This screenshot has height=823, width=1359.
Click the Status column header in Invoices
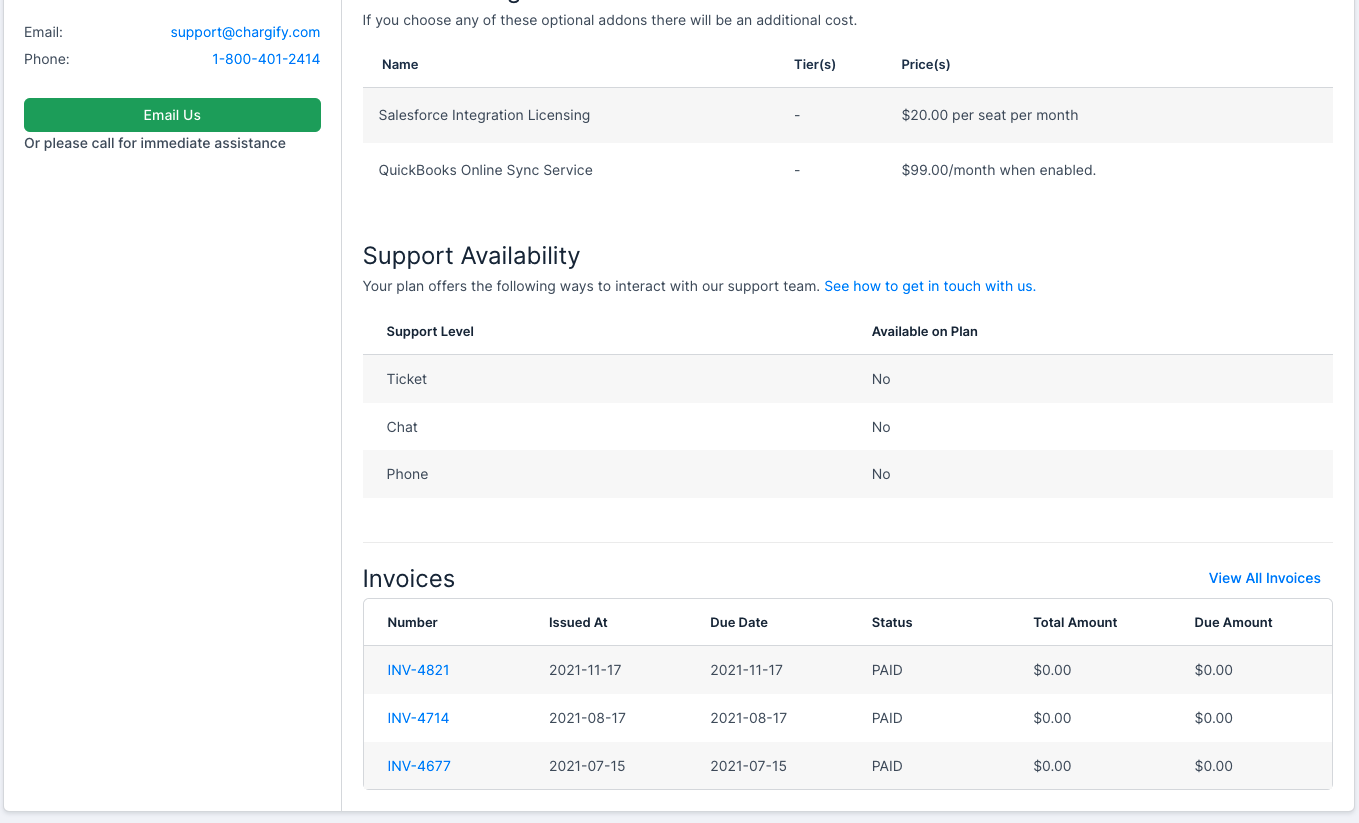[x=892, y=622]
